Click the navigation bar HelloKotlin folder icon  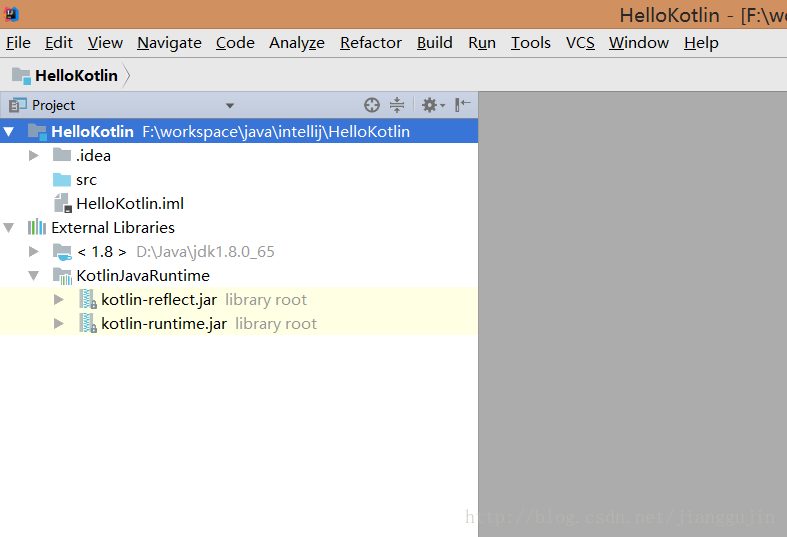tap(21, 76)
